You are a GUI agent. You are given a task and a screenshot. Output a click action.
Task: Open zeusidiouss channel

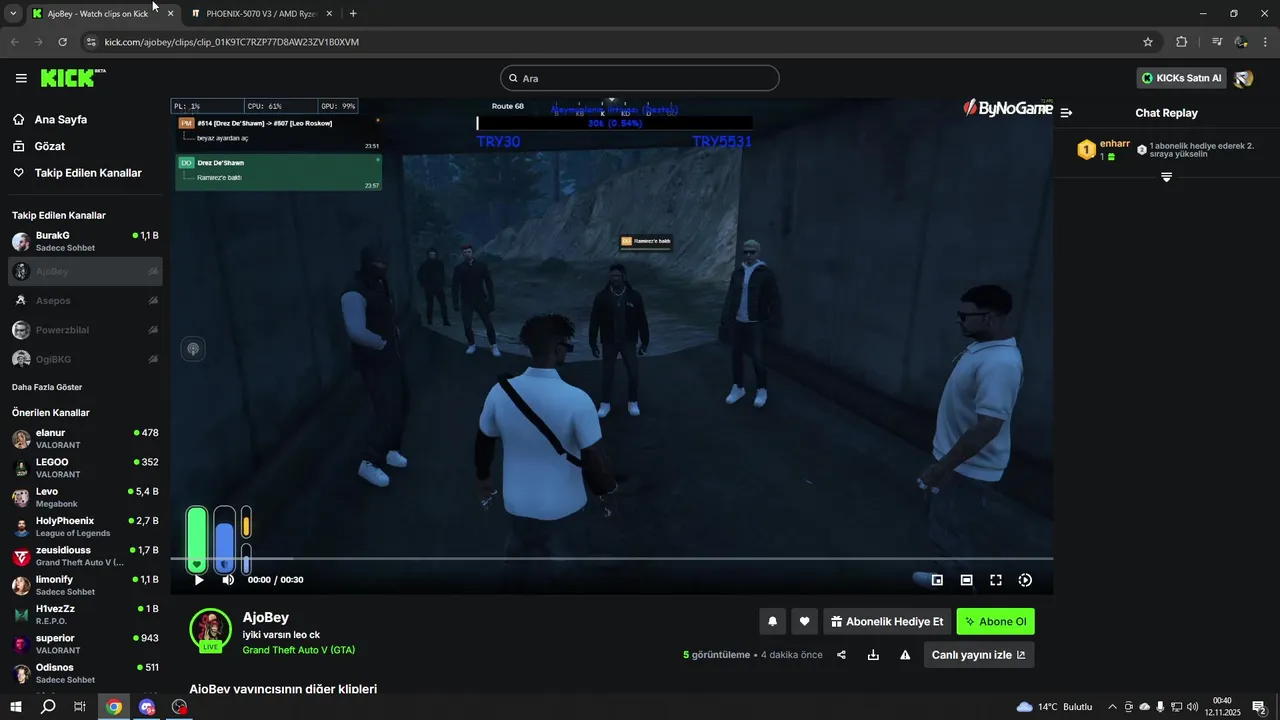pos(85,556)
